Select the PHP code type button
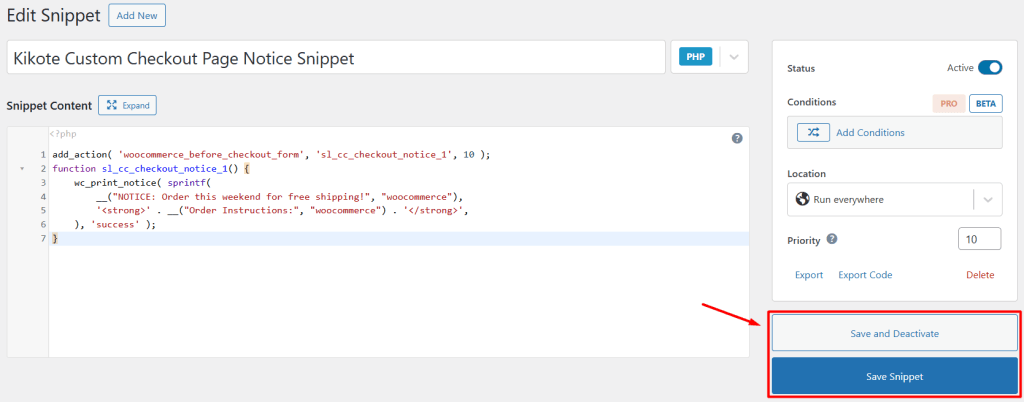This screenshot has width=1024, height=402. coord(695,57)
